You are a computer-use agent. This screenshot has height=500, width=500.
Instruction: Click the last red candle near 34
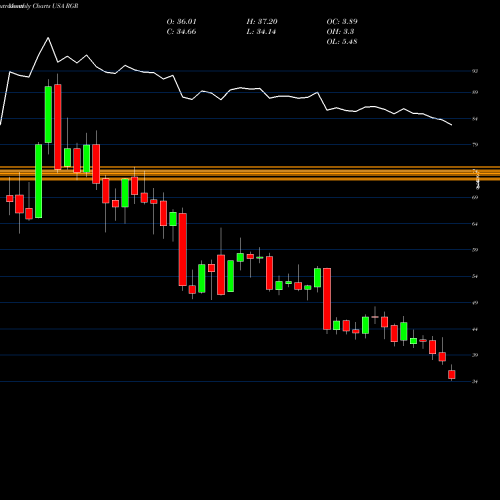coord(452,374)
